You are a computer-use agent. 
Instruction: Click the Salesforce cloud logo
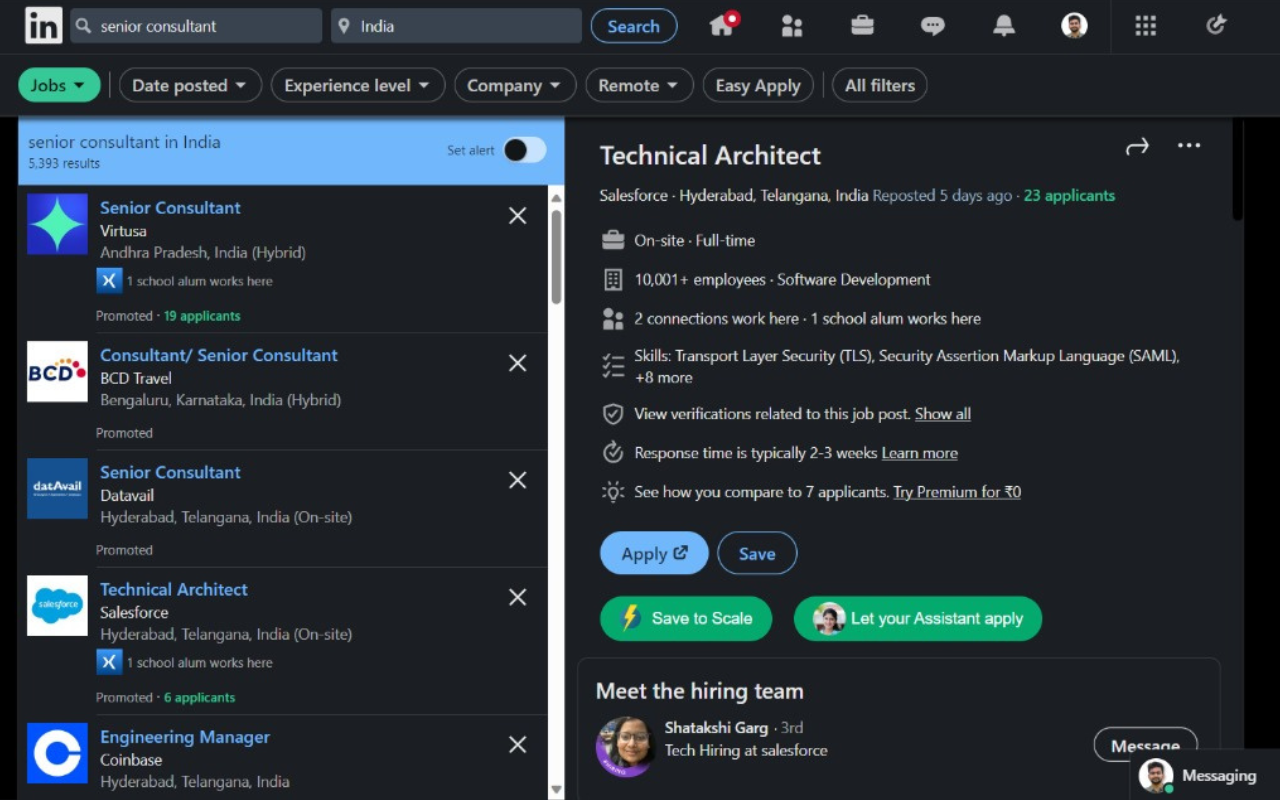point(57,605)
